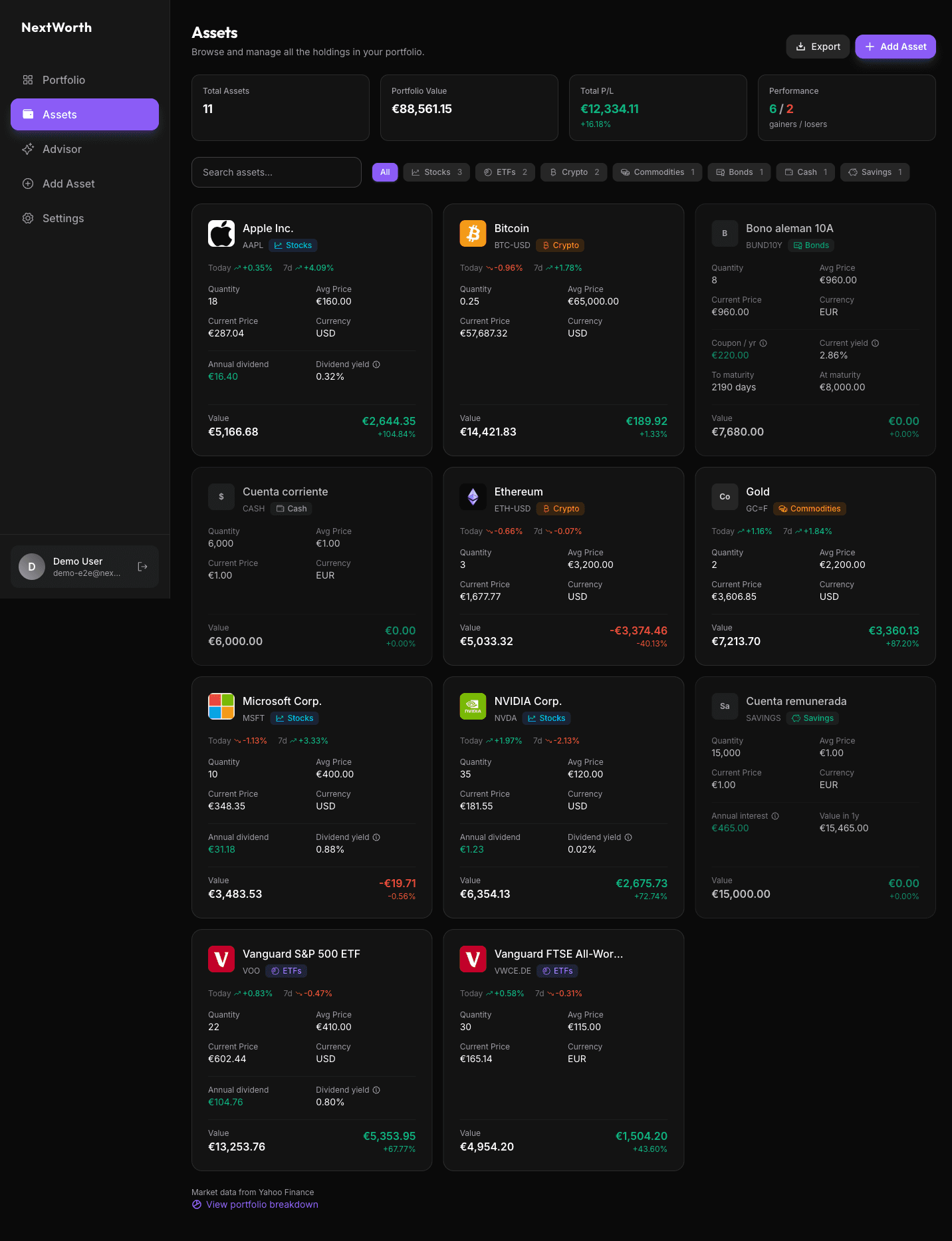Viewport: 952px width, 1241px height.
Task: Click the 2190 days to maturity value
Action: 733,387
